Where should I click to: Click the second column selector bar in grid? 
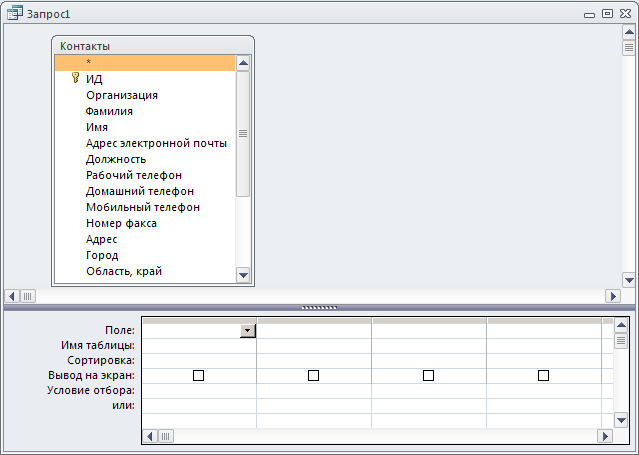tap(314, 321)
